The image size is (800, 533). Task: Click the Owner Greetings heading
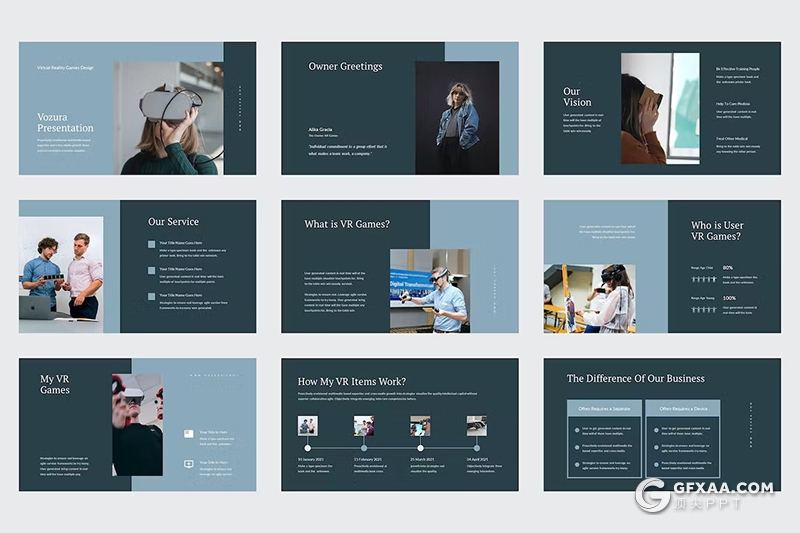[x=345, y=66]
